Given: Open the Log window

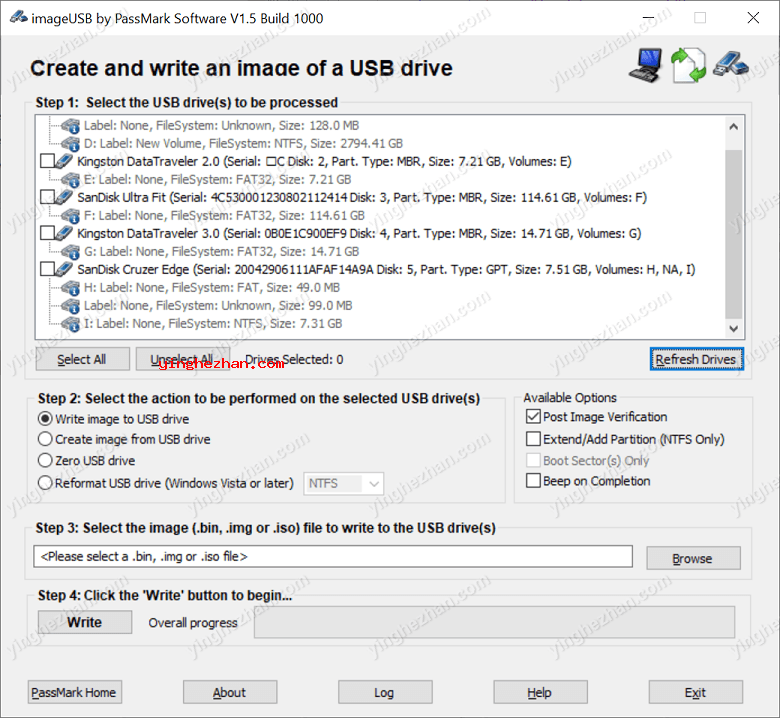Looking at the screenshot, I should pyautogui.click(x=385, y=692).
